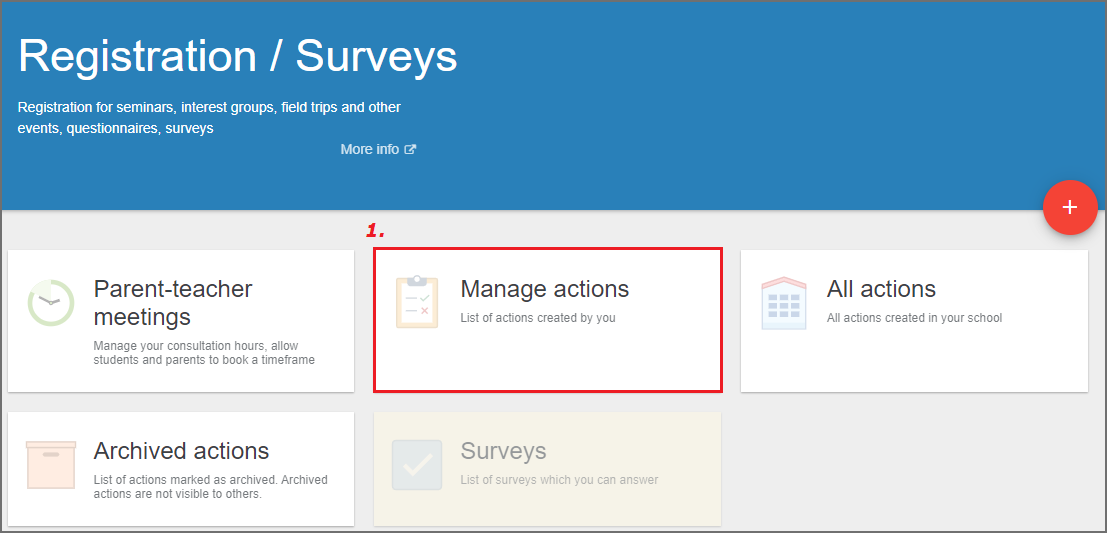Click the Registration / Surveys page heading
The width and height of the screenshot is (1107, 533).
(x=238, y=56)
